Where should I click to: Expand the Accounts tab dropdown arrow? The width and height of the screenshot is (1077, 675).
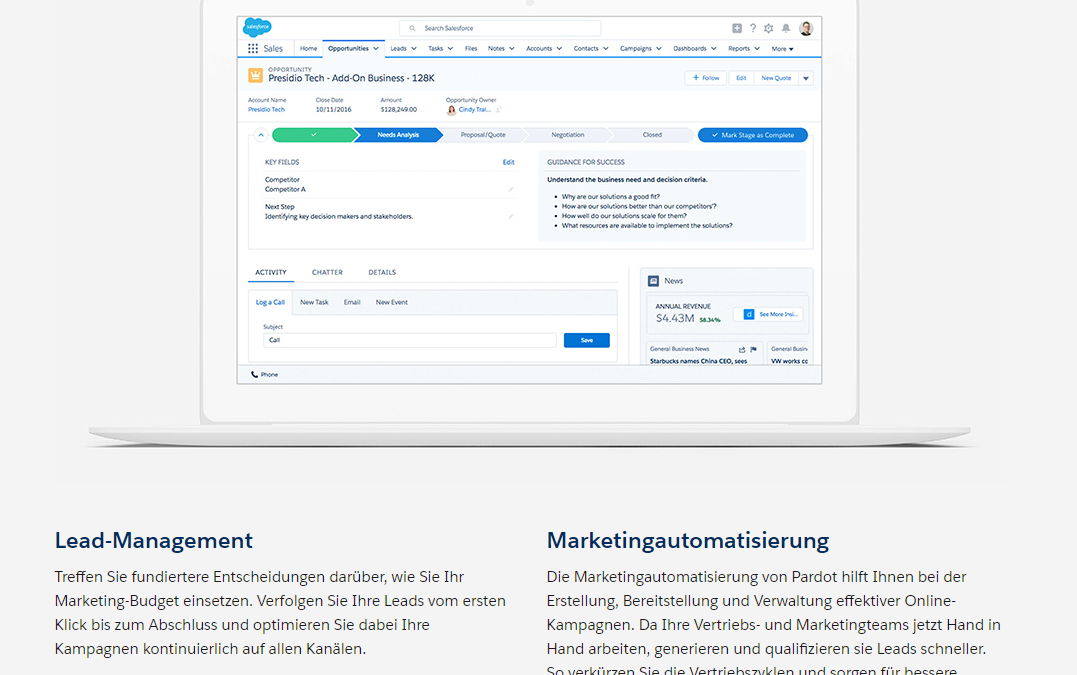(x=559, y=49)
